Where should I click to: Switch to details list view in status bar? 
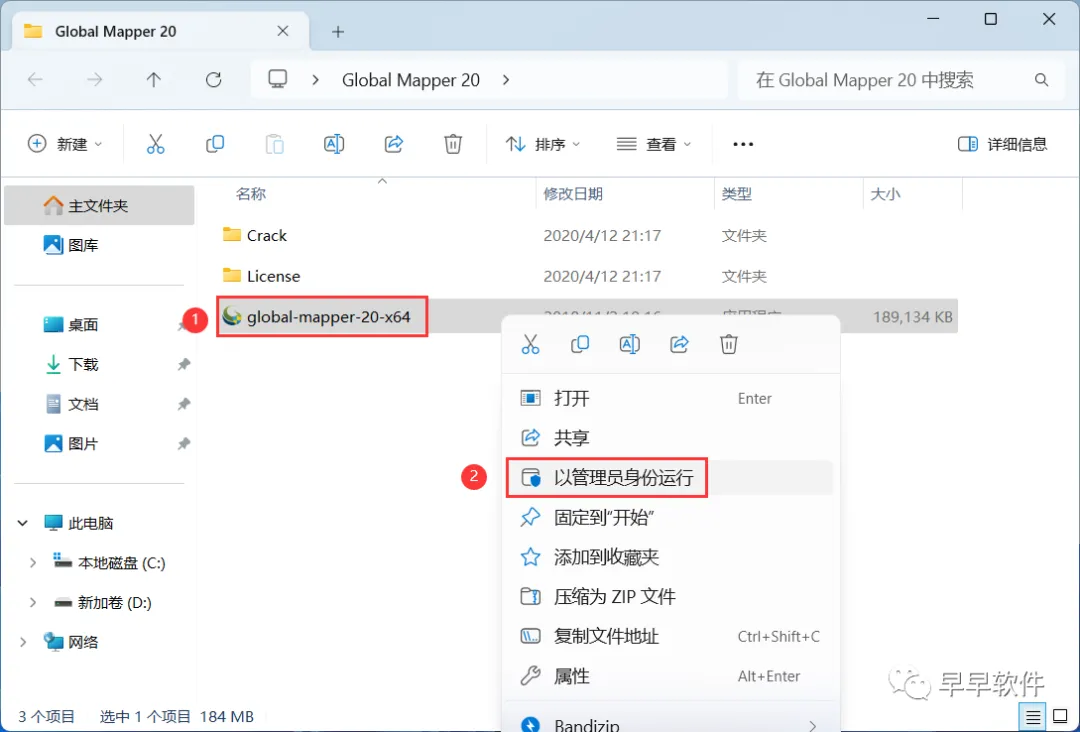(1033, 718)
